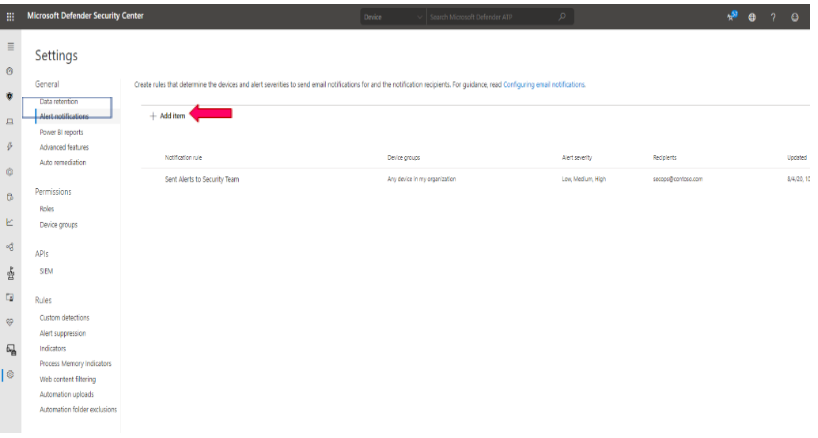Sort by Alert severity column header
The height and width of the screenshot is (438, 818).
point(577,157)
